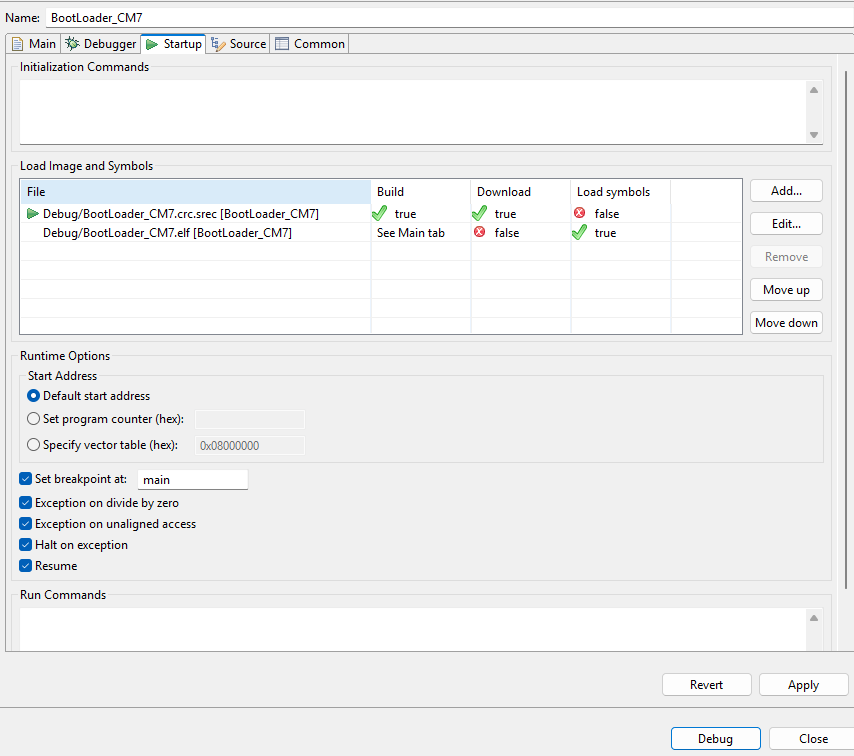Viewport: 854px width, 756px height.
Task: Toggle Set breakpoint at checkbox
Action: 26,479
